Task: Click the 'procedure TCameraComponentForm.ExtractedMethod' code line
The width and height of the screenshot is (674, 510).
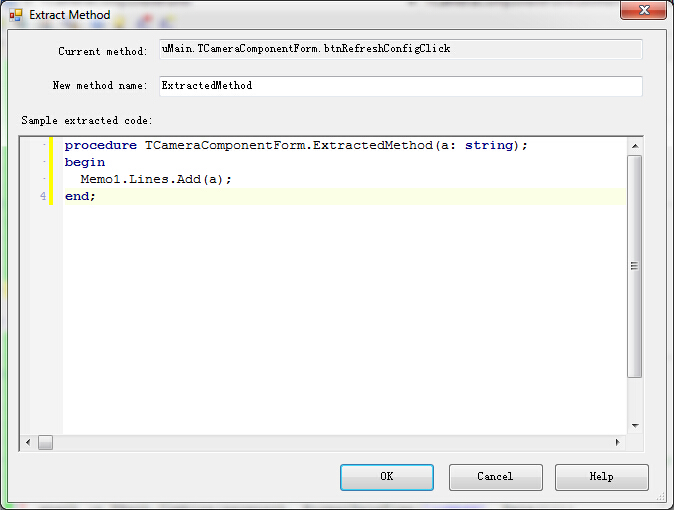Action: tap(296, 145)
